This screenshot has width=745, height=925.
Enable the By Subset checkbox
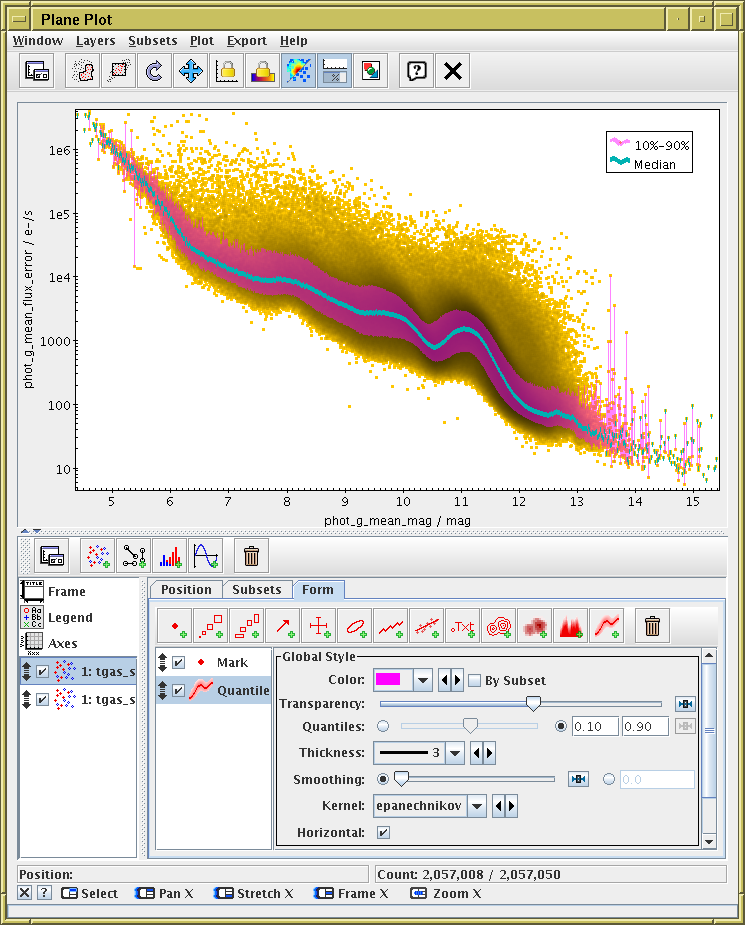click(x=475, y=681)
